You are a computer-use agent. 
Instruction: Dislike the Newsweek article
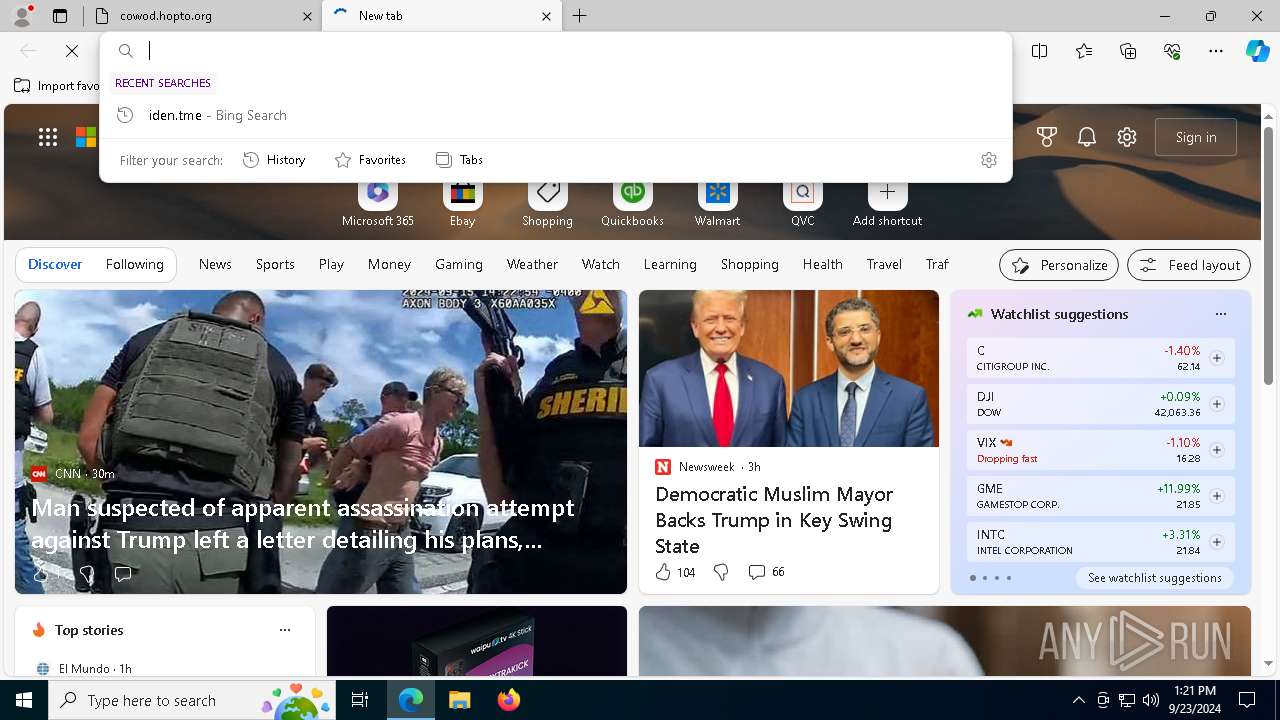point(721,572)
